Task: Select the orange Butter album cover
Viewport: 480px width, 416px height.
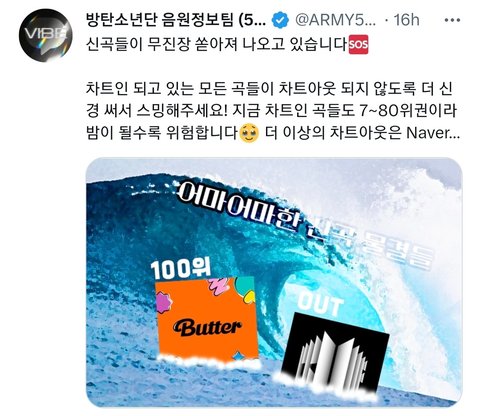Action: tap(207, 319)
